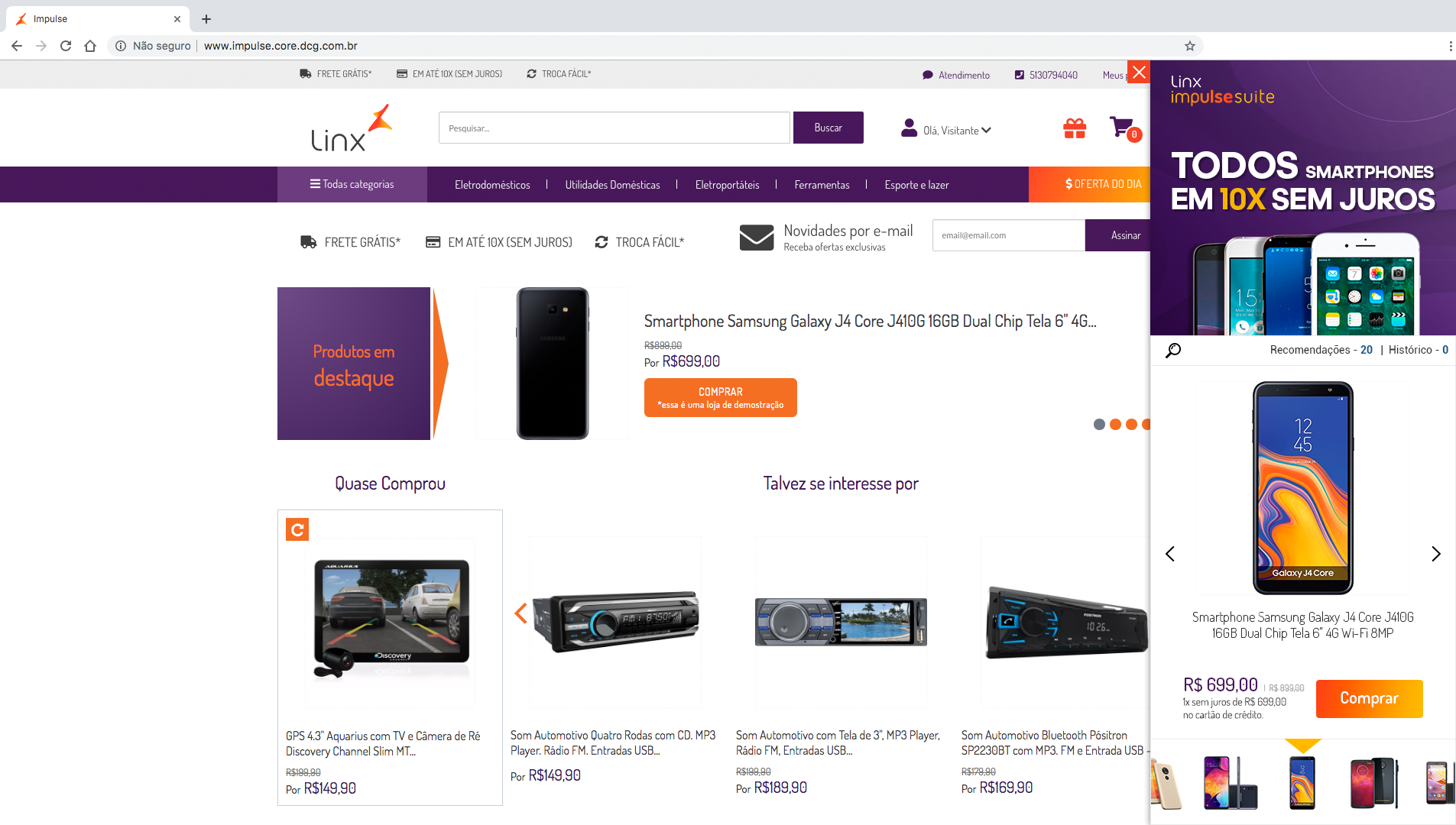1456x825 pixels.
Task: Click the newsletter email input field
Action: point(1009,235)
